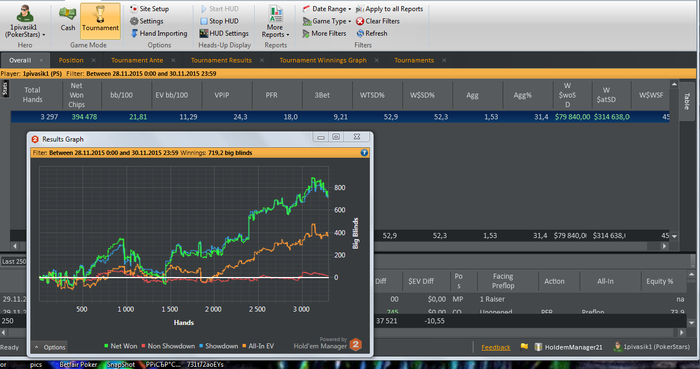Toggle Showdown blue legend entry
This screenshot has width=700, height=369.
click(218, 346)
